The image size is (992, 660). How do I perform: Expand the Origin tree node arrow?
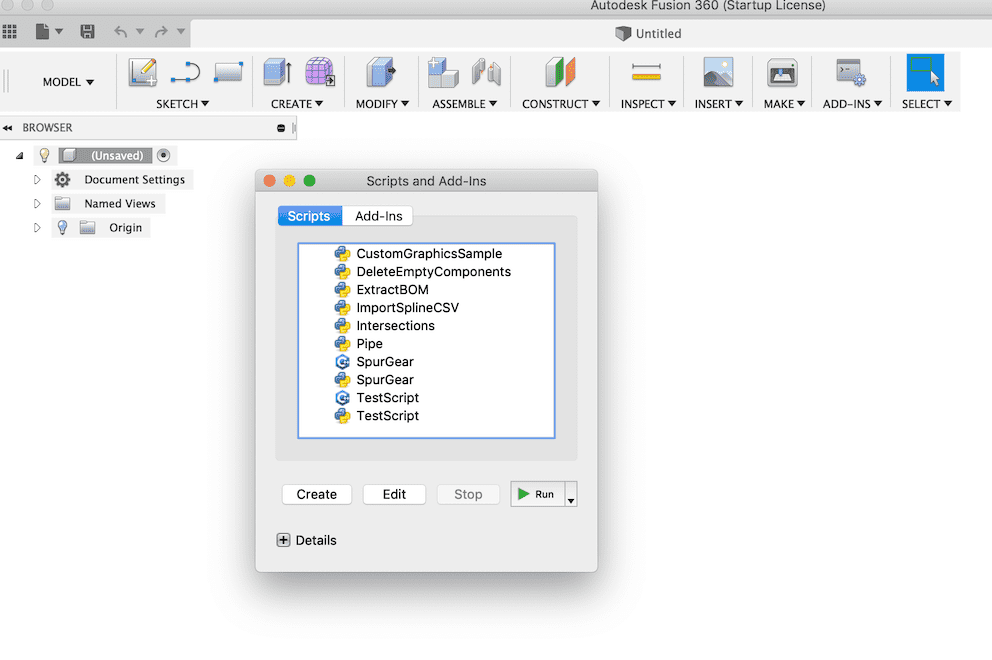(x=37, y=228)
